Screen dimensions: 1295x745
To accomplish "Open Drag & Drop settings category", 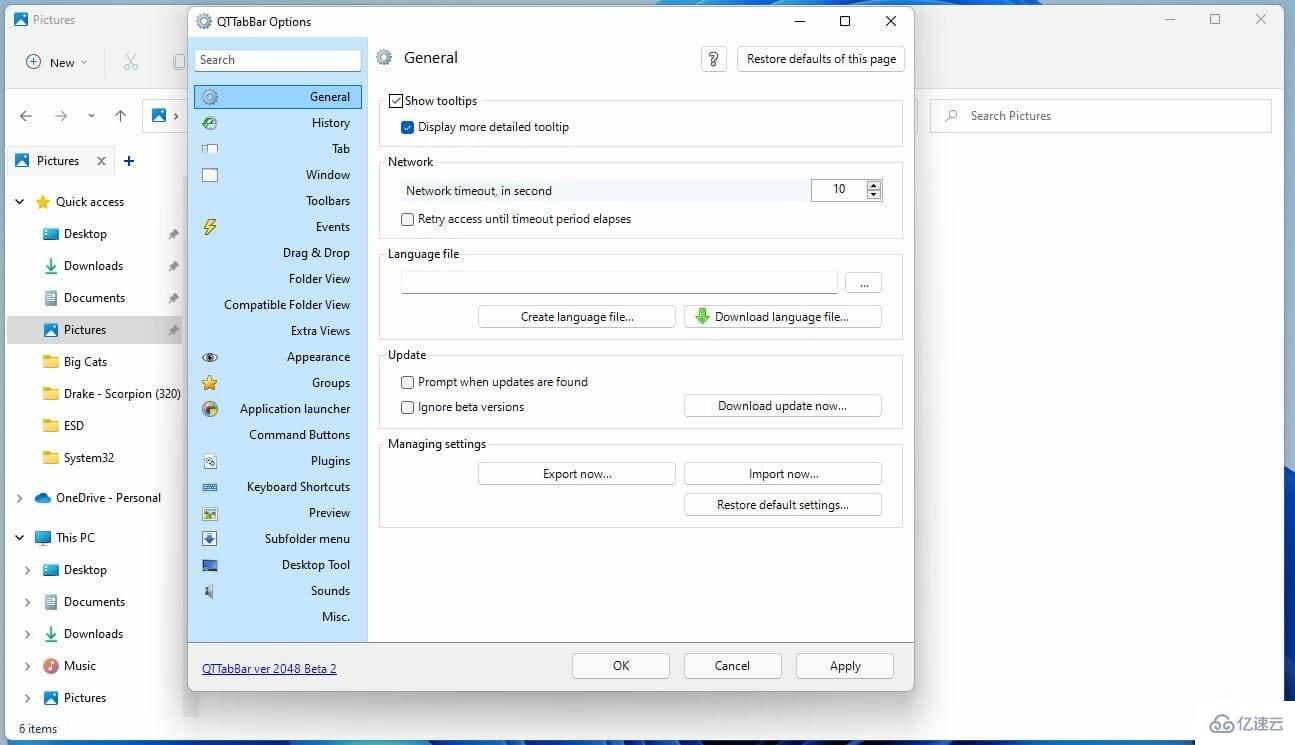I will [278, 253].
